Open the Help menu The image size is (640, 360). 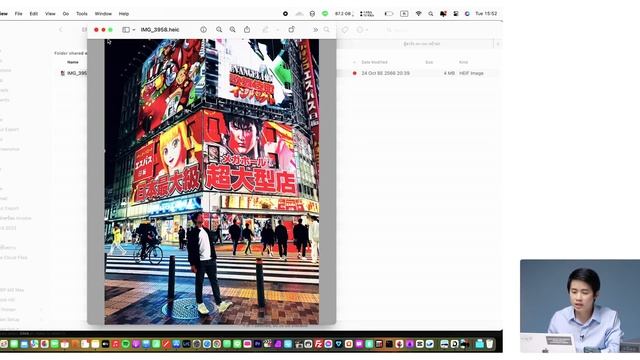124,13
